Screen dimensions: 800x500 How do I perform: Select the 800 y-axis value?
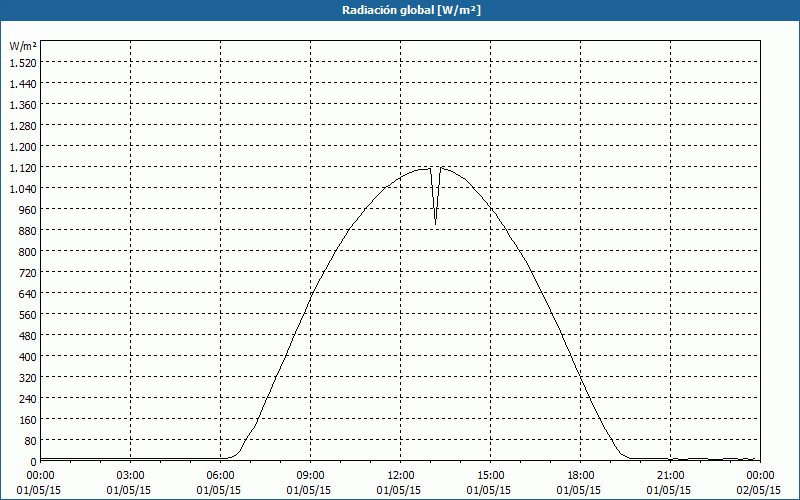pyautogui.click(x=28, y=252)
